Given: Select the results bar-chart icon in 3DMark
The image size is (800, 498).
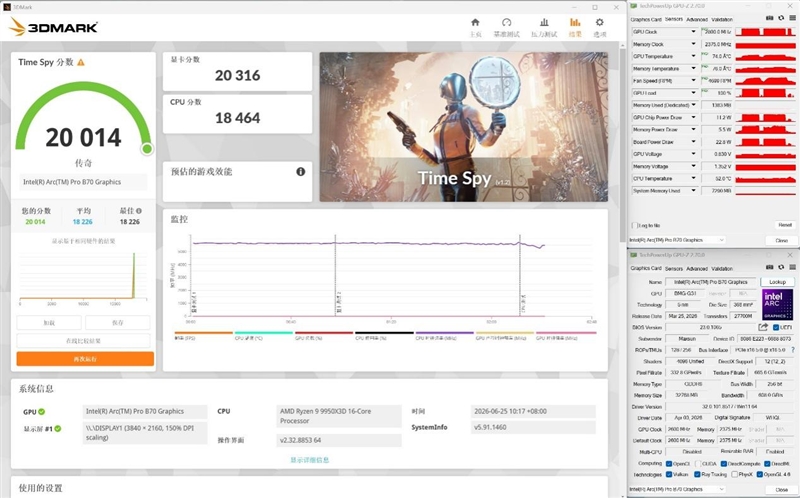Looking at the screenshot, I should coord(575,22).
